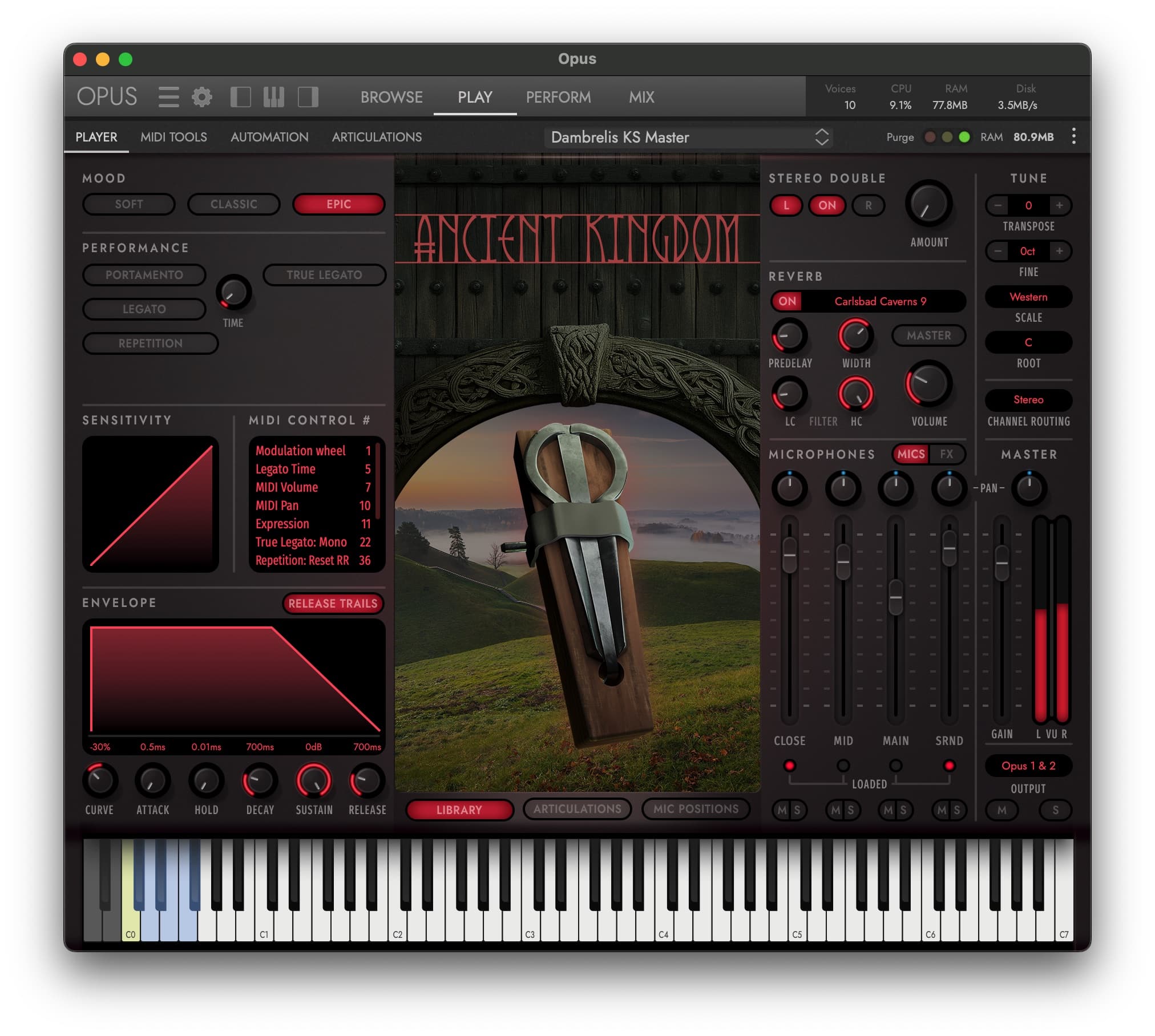Toggle Release Trails off
The image size is (1155, 1036).
coord(333,604)
